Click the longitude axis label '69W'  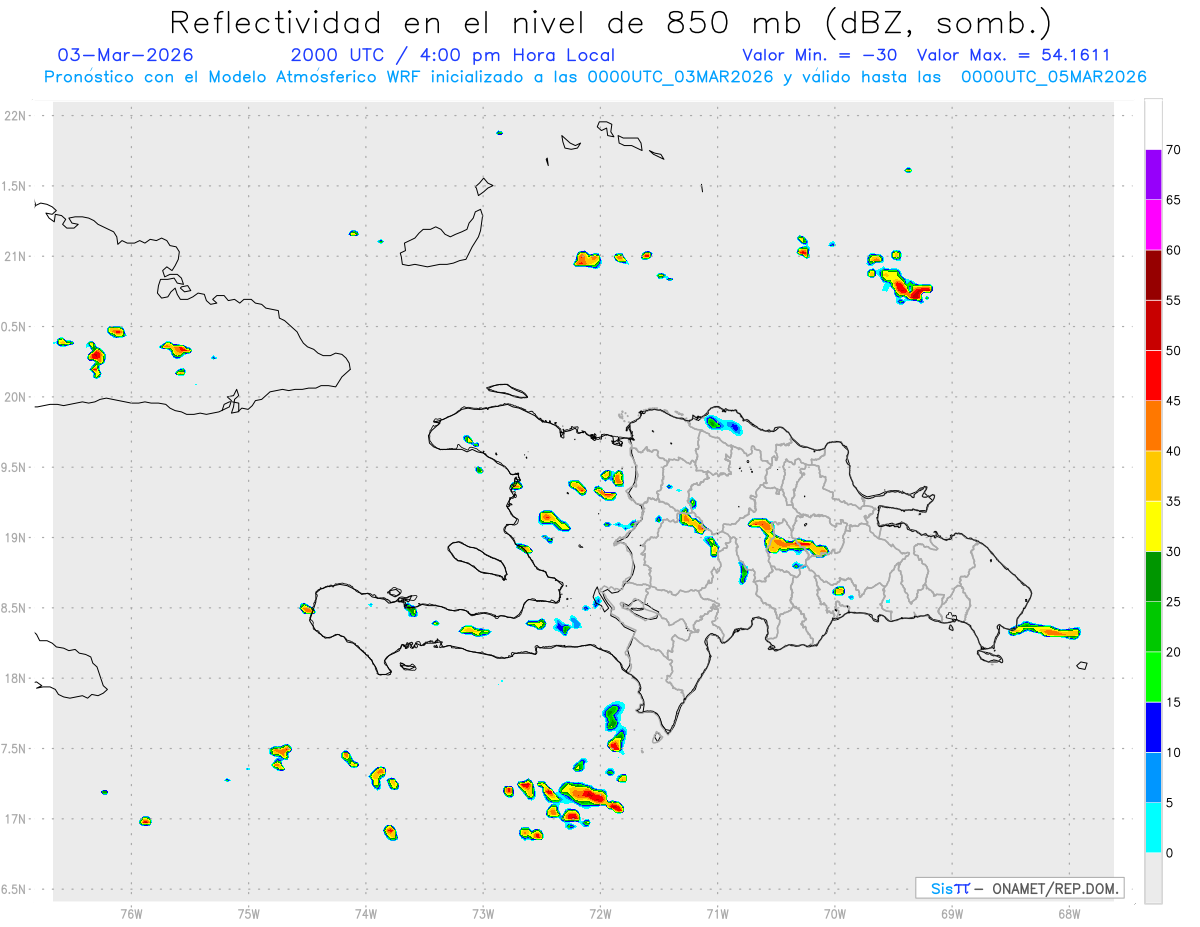(951, 913)
